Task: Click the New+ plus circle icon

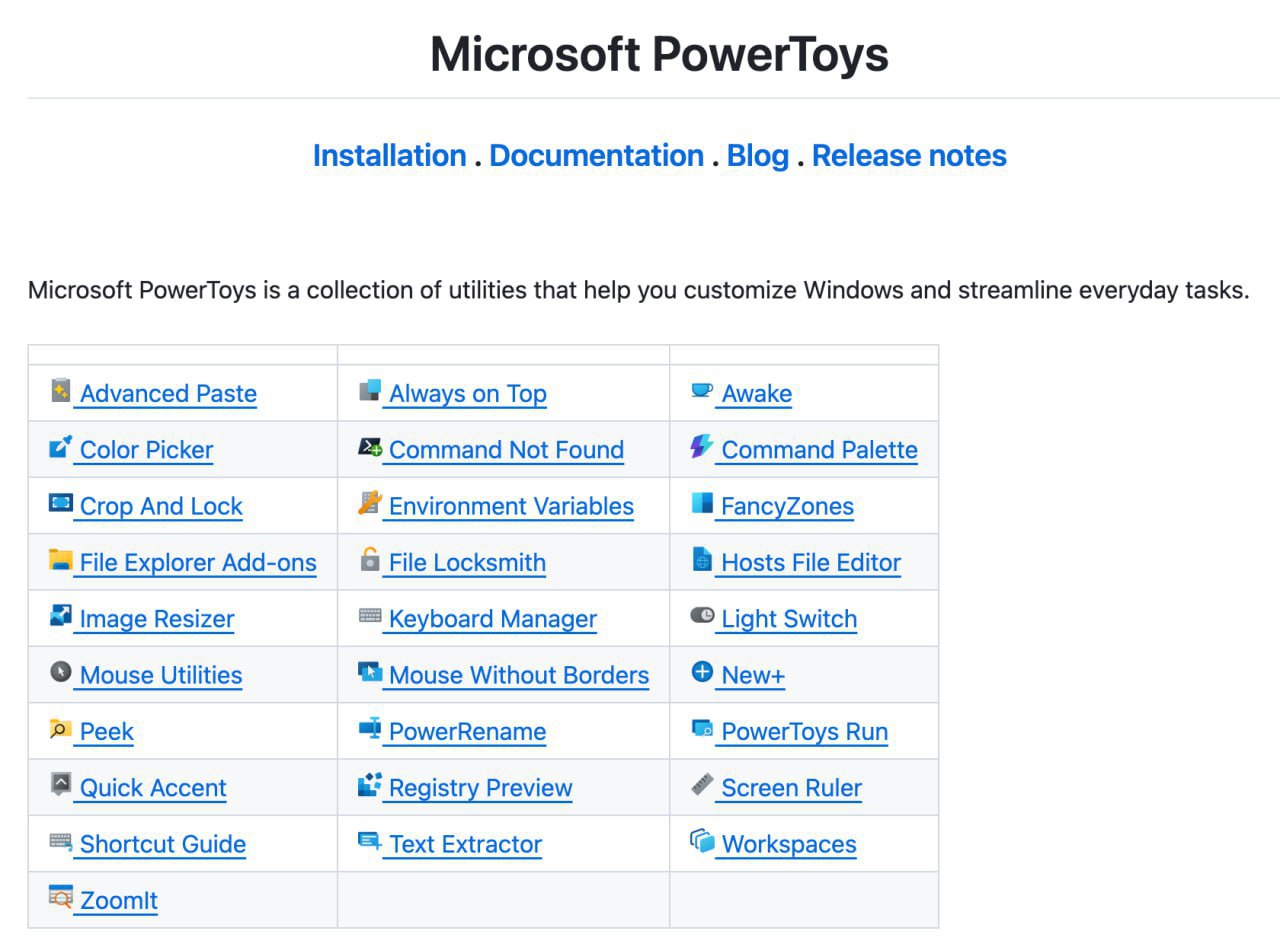Action: [x=702, y=673]
